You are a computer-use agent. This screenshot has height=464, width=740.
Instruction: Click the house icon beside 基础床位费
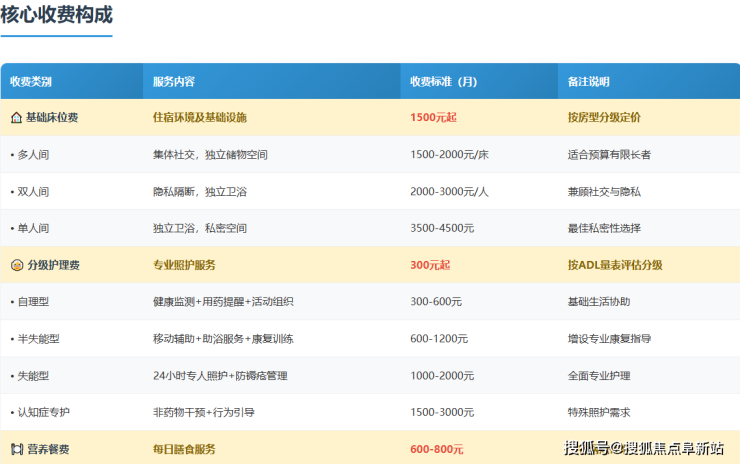pos(16,118)
